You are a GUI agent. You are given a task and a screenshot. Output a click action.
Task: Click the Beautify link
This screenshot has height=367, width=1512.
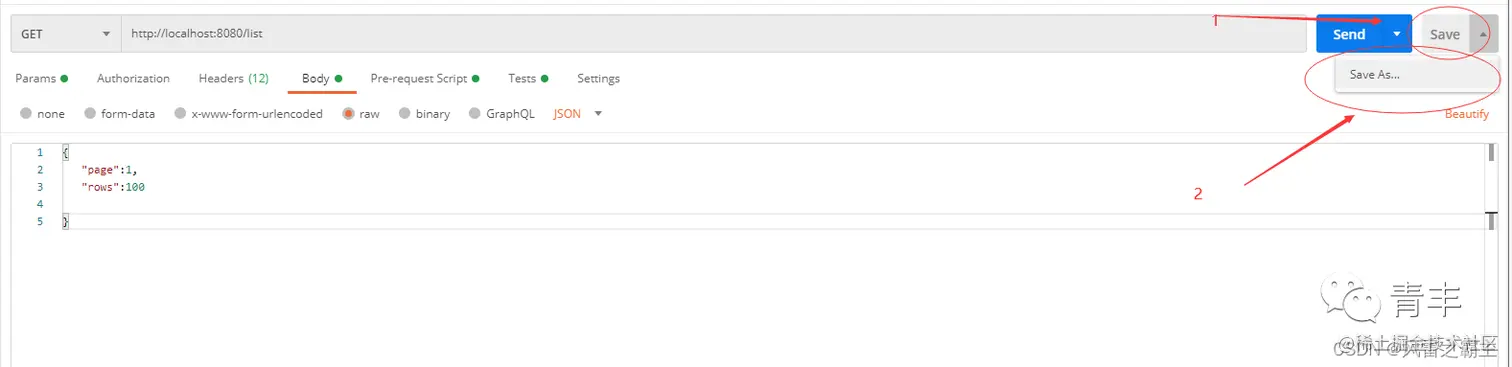pyautogui.click(x=1467, y=114)
